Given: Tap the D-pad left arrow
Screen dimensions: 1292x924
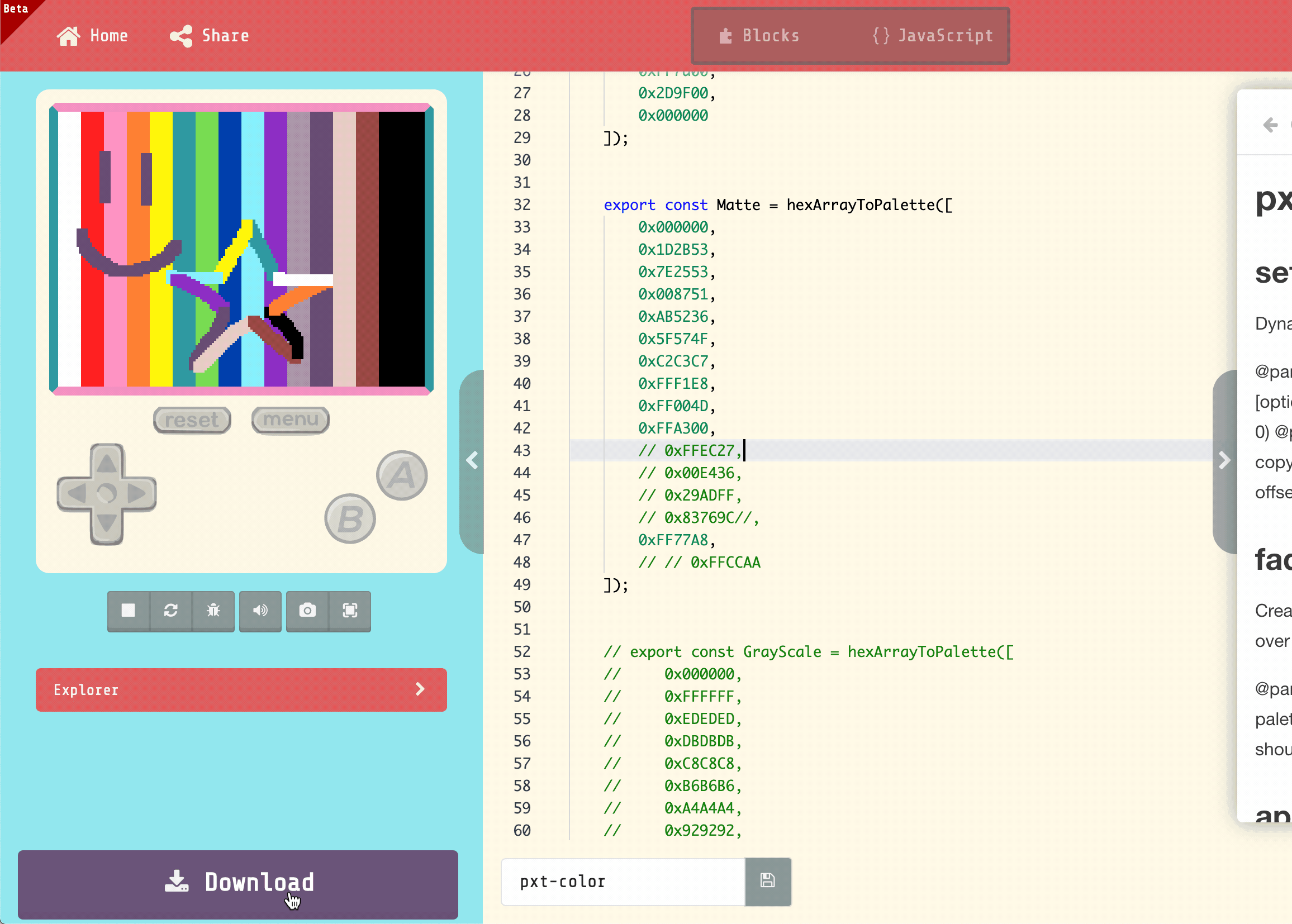Looking at the screenshot, I should coord(75,493).
